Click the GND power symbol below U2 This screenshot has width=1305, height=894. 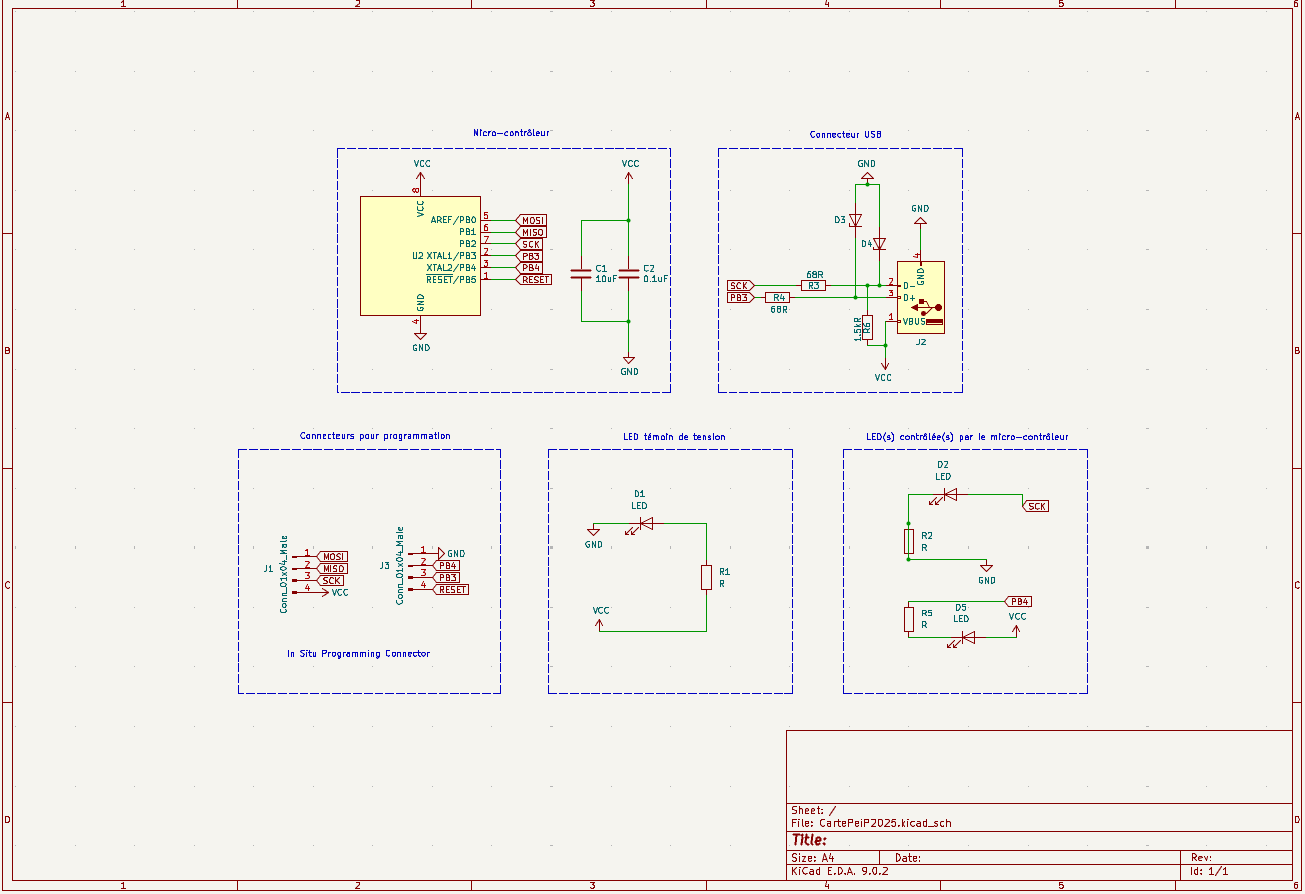421,338
